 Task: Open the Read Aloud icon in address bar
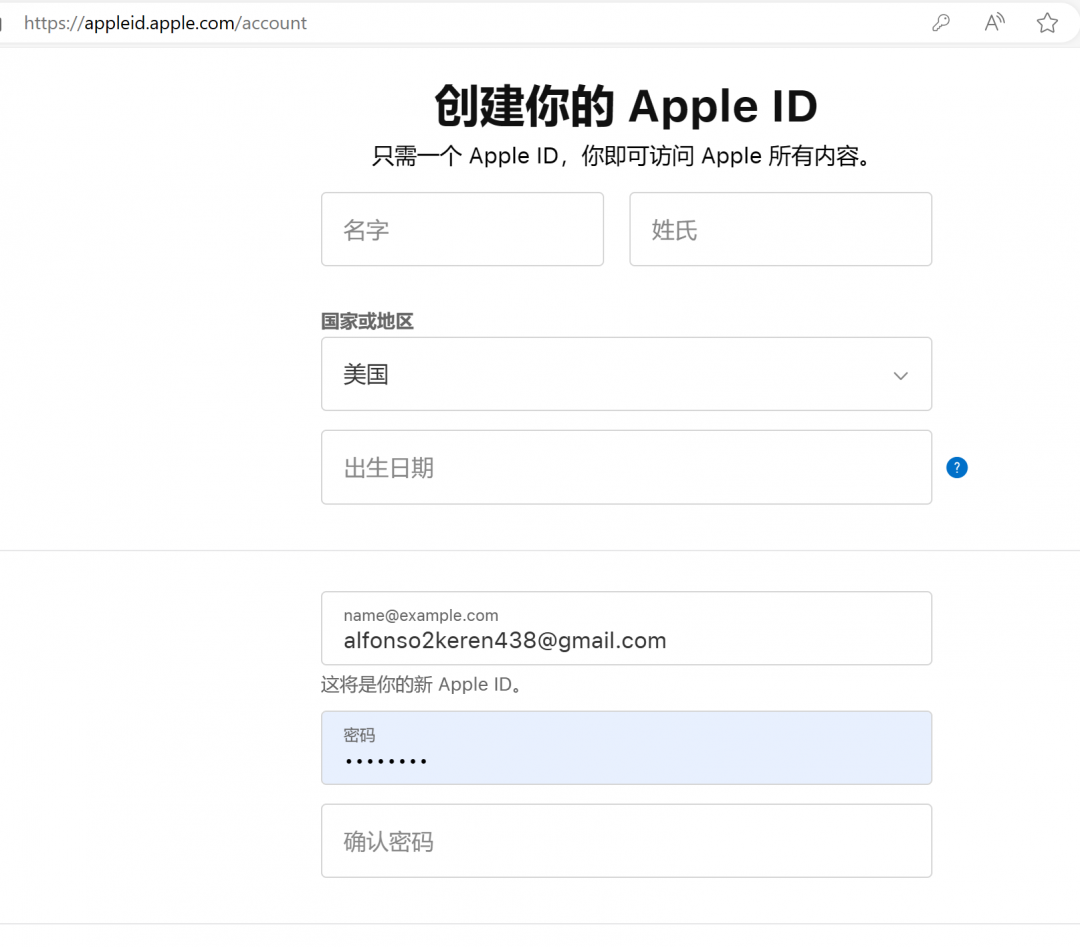point(994,23)
